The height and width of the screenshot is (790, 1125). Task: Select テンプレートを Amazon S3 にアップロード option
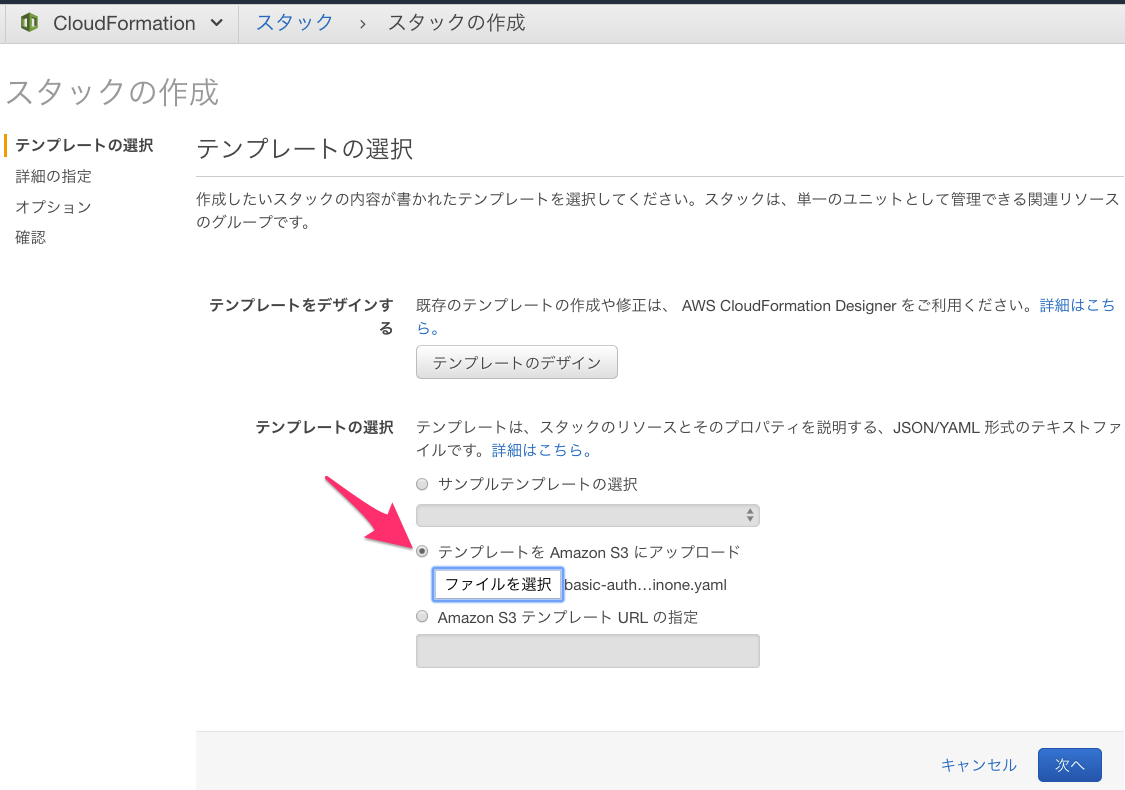[x=421, y=551]
